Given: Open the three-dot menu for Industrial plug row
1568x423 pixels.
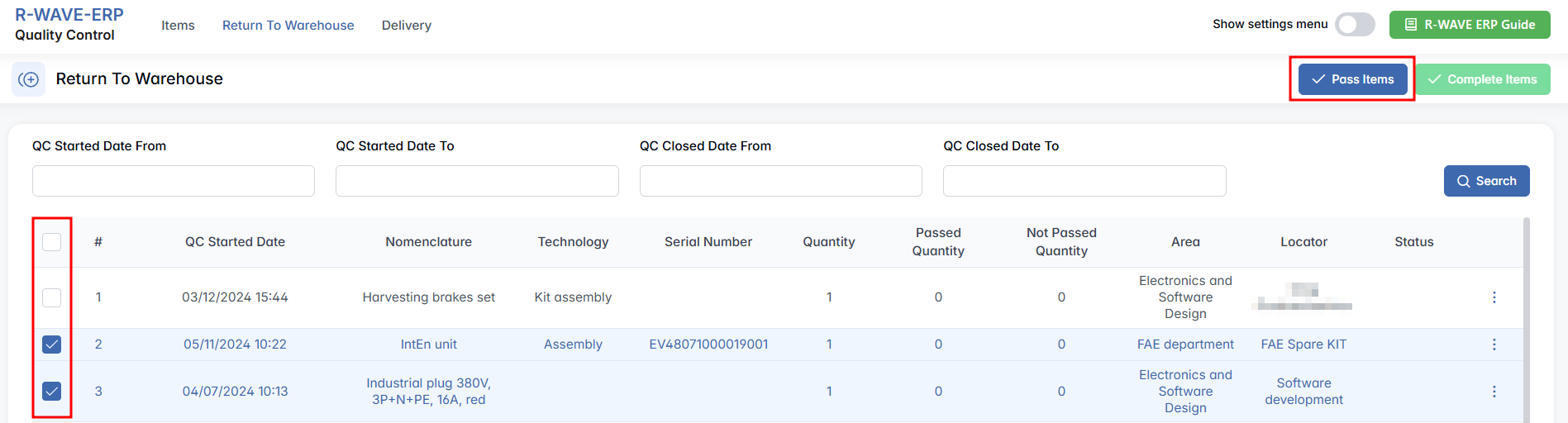Looking at the screenshot, I should 1494,392.
